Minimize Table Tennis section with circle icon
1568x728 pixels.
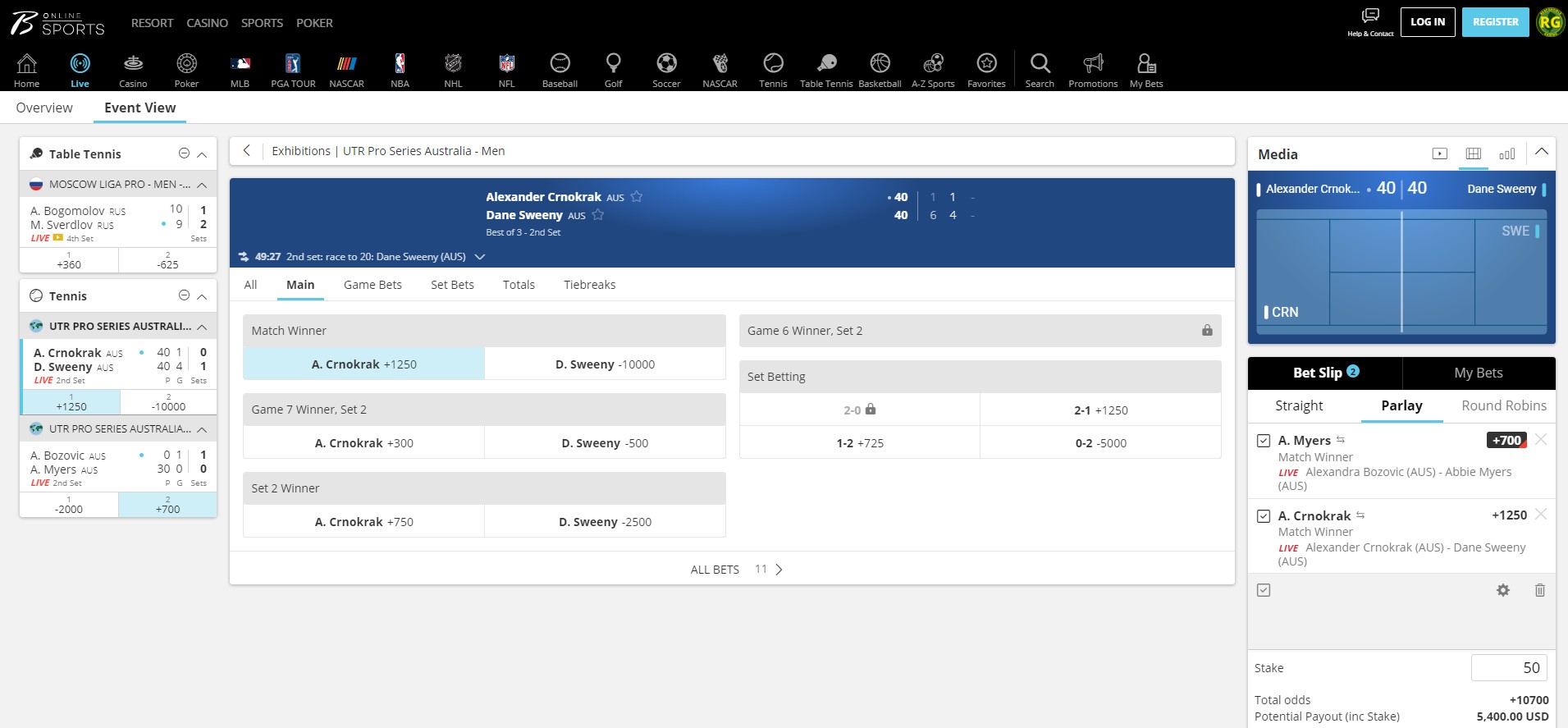pos(184,153)
